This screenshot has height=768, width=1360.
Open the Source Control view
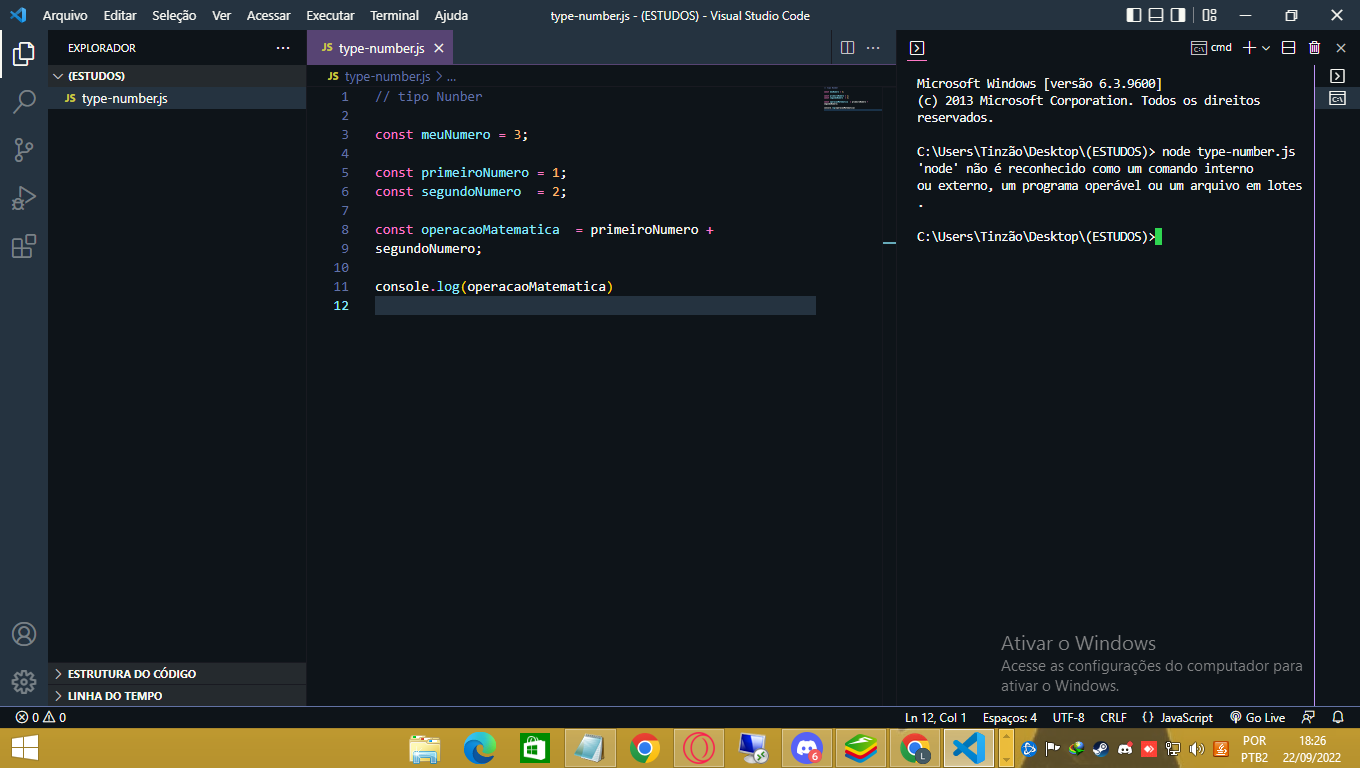(24, 150)
